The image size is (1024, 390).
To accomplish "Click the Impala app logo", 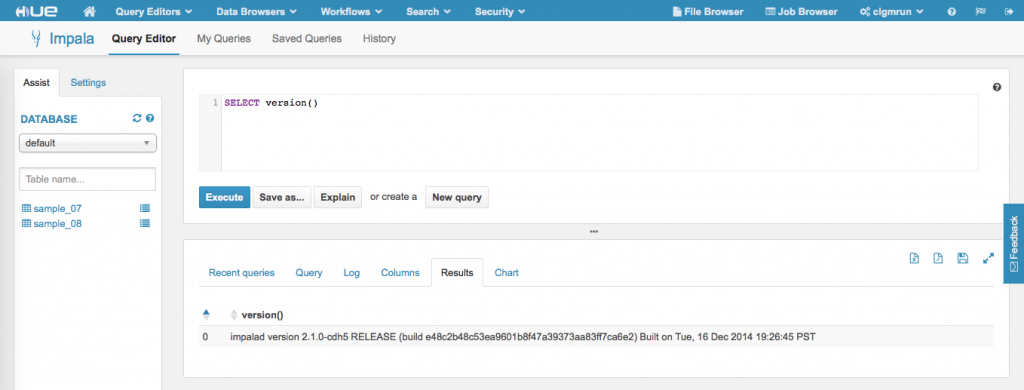I will 63,39.
